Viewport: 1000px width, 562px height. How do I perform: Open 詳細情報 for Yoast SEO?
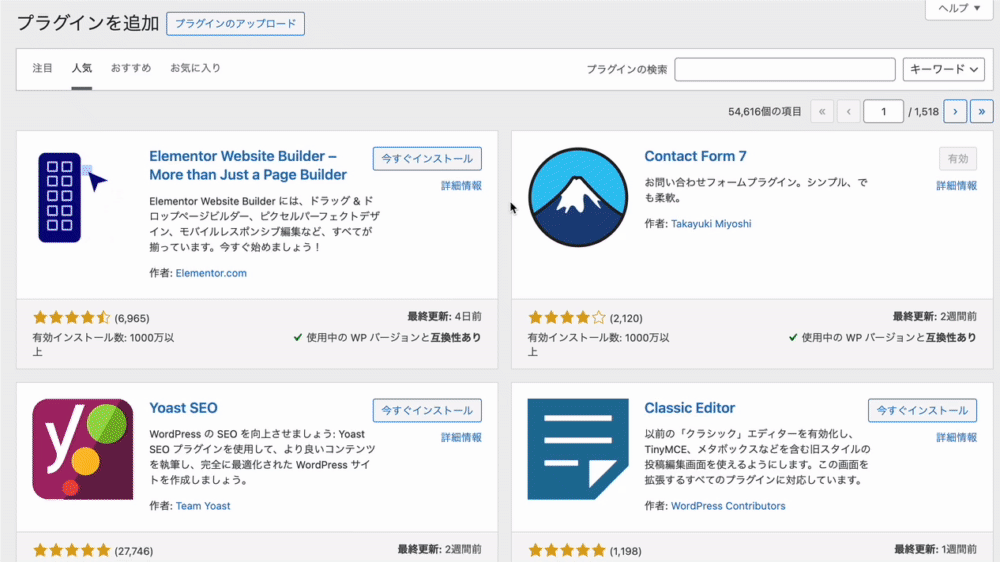(461, 438)
